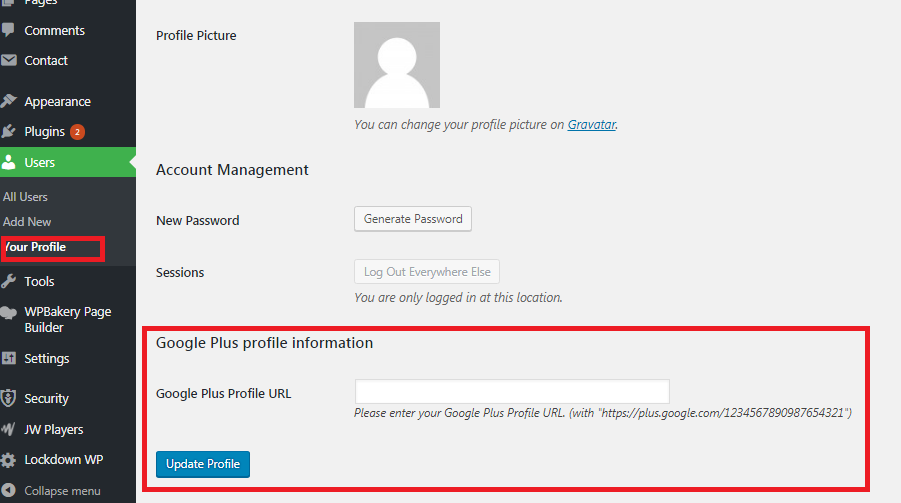
Task: Click the Comments speech bubble icon
Action: coord(9,30)
